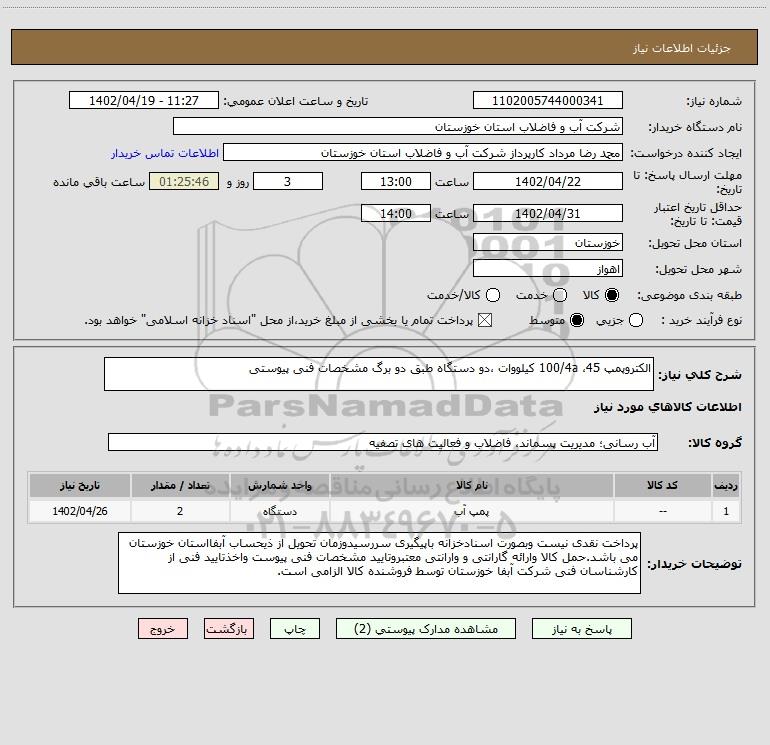This screenshot has width=770, height=745.
Task: Click the استان محل تحویل label
Action: [x=695, y=243]
